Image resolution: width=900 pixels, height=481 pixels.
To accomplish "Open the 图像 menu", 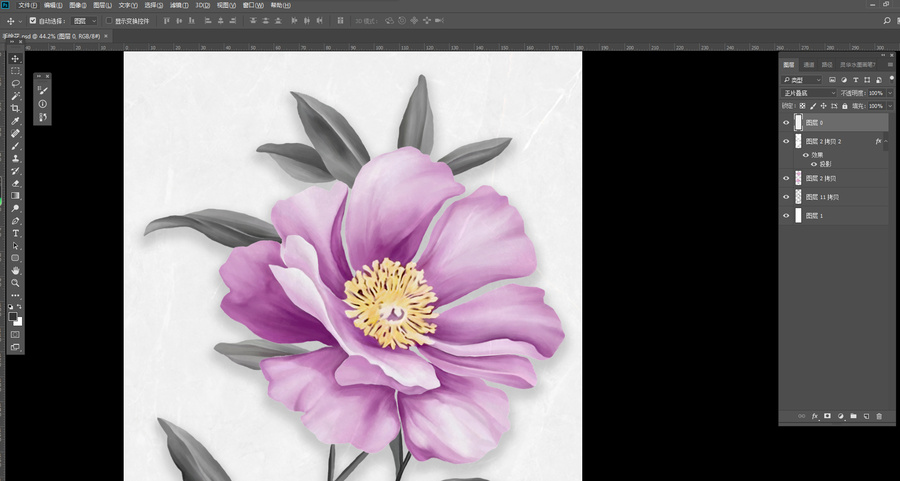I will [x=77, y=5].
